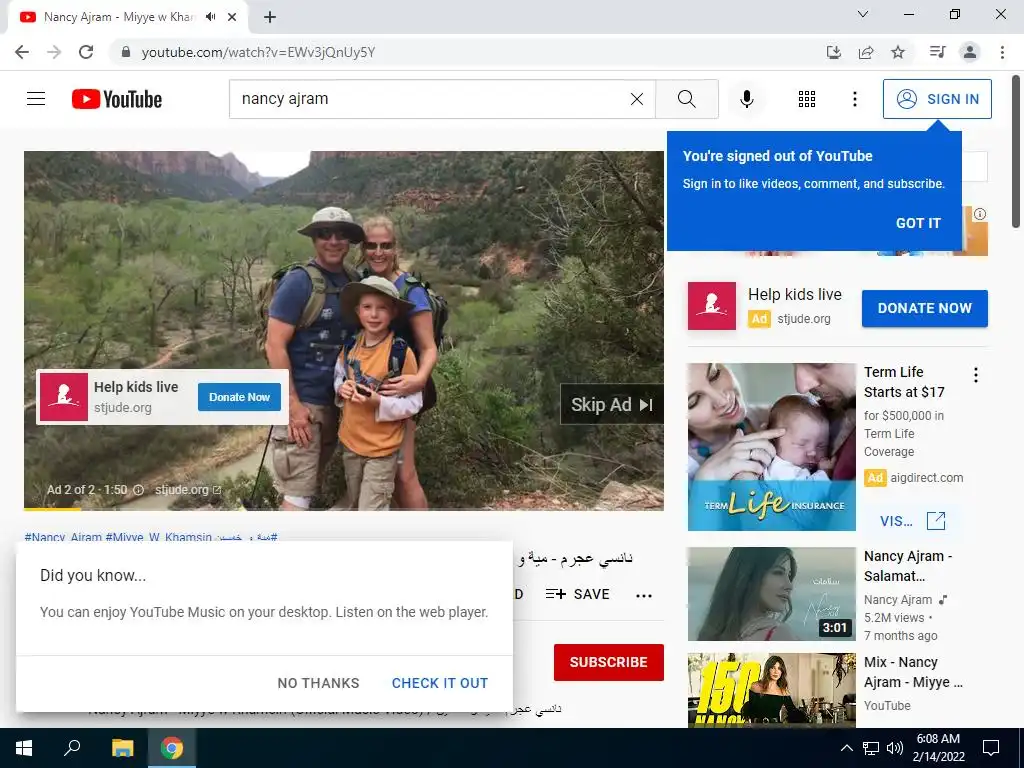Click the Nancy Ajram - Salamat title
This screenshot has height=768, width=1024.
908,566
